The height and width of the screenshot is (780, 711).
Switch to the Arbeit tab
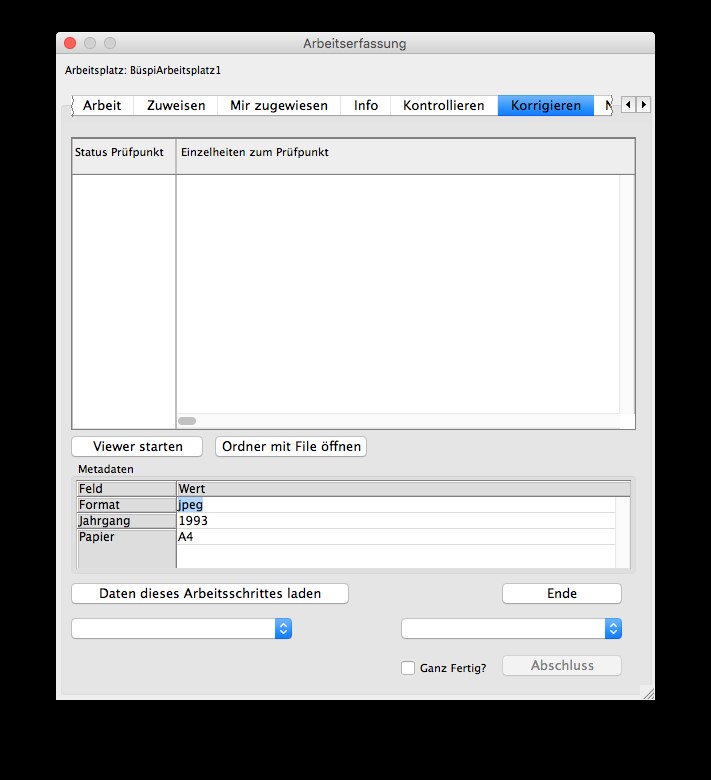[x=102, y=105]
